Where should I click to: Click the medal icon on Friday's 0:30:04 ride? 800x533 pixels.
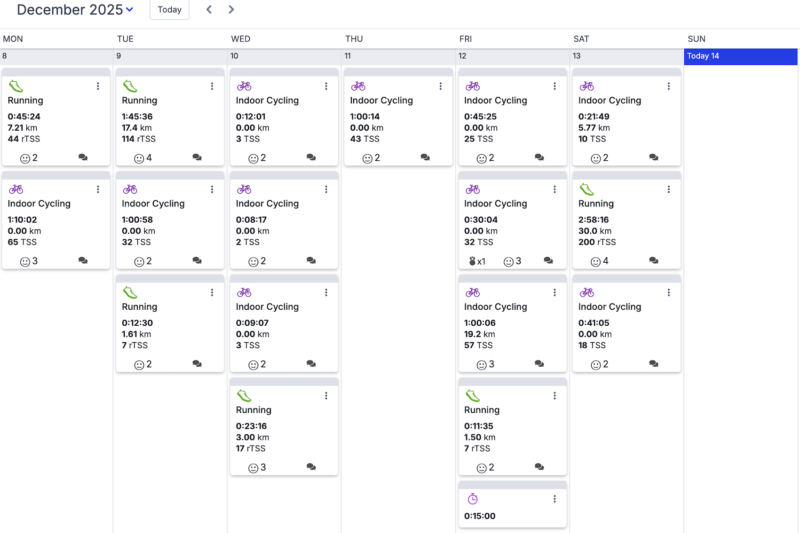tap(473, 262)
